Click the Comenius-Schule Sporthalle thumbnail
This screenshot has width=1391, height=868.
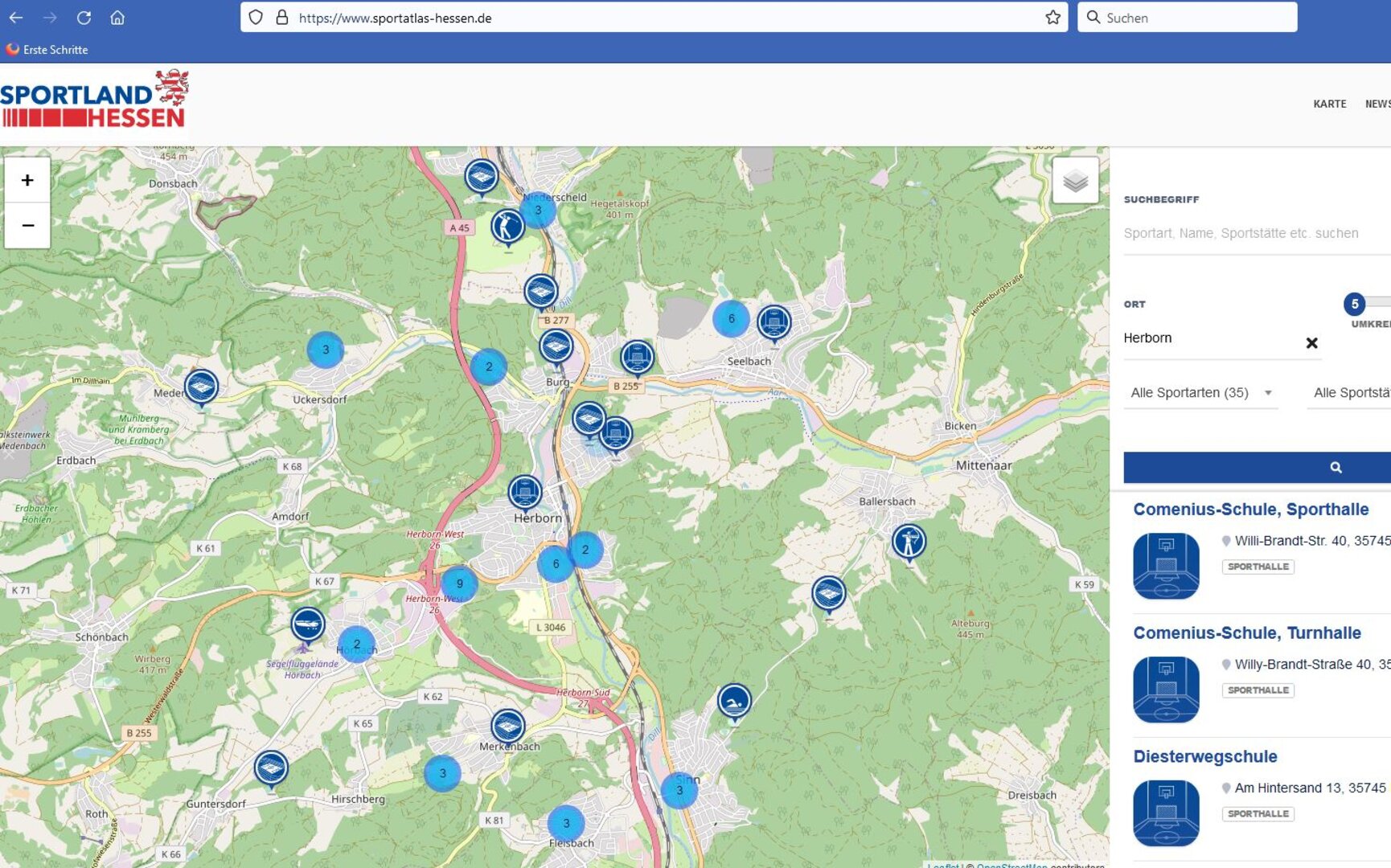coord(1166,566)
